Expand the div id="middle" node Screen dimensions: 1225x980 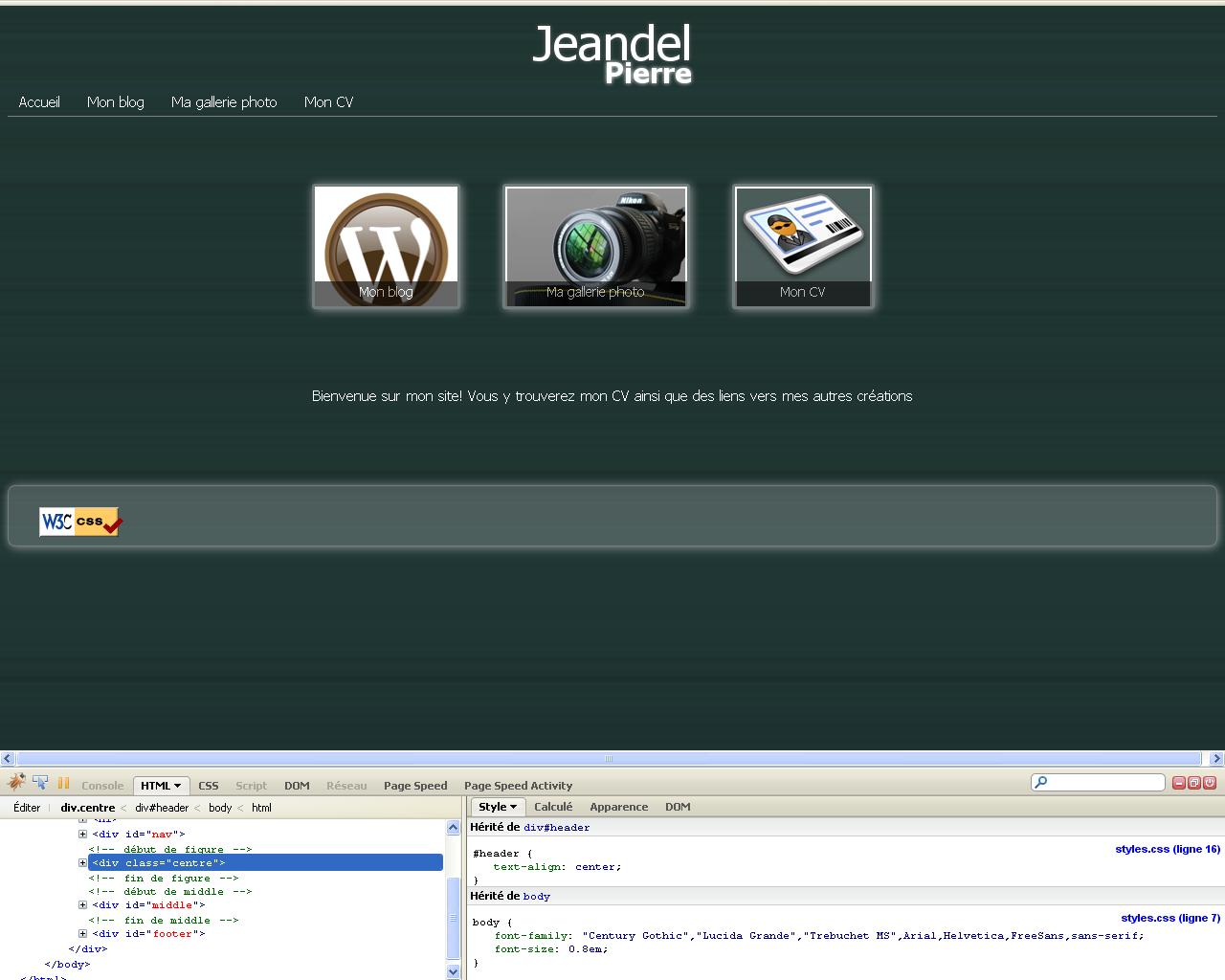click(x=82, y=904)
